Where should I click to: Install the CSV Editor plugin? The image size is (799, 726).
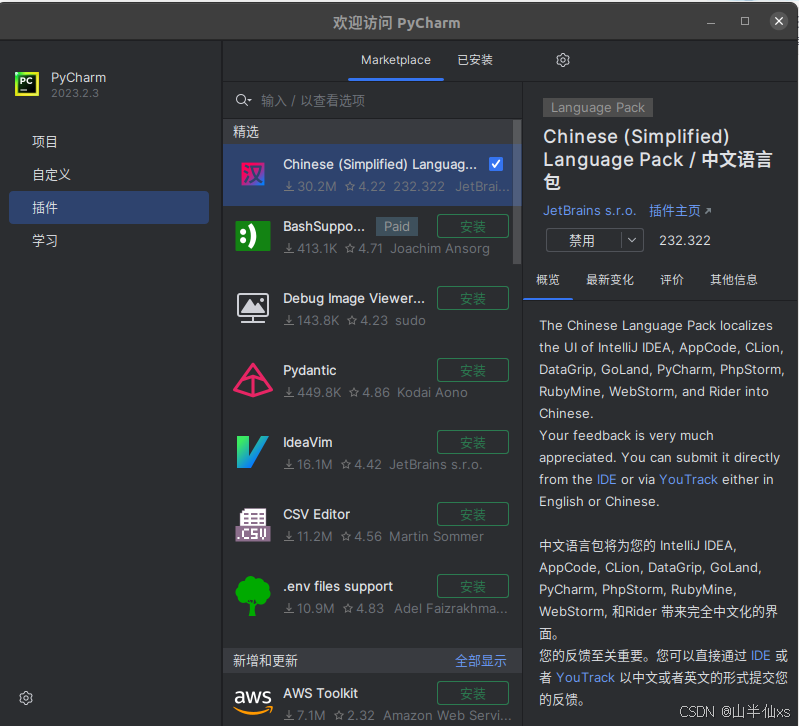click(473, 514)
